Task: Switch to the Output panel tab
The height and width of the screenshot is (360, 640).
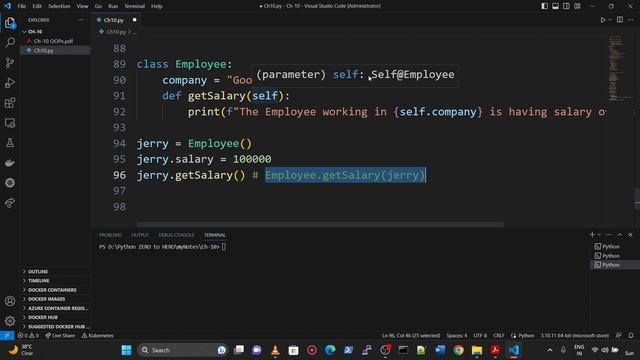Action: (x=140, y=235)
